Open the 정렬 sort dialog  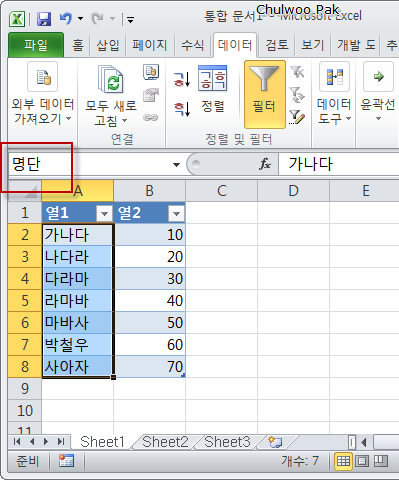[213, 90]
